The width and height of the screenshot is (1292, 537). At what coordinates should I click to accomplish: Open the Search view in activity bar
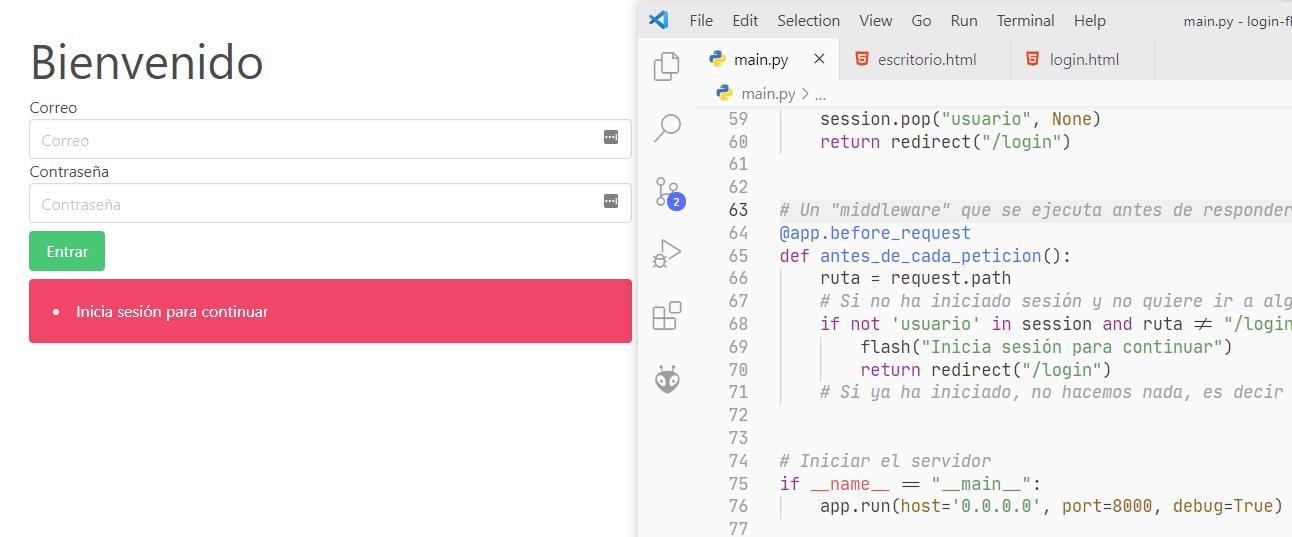click(667, 128)
